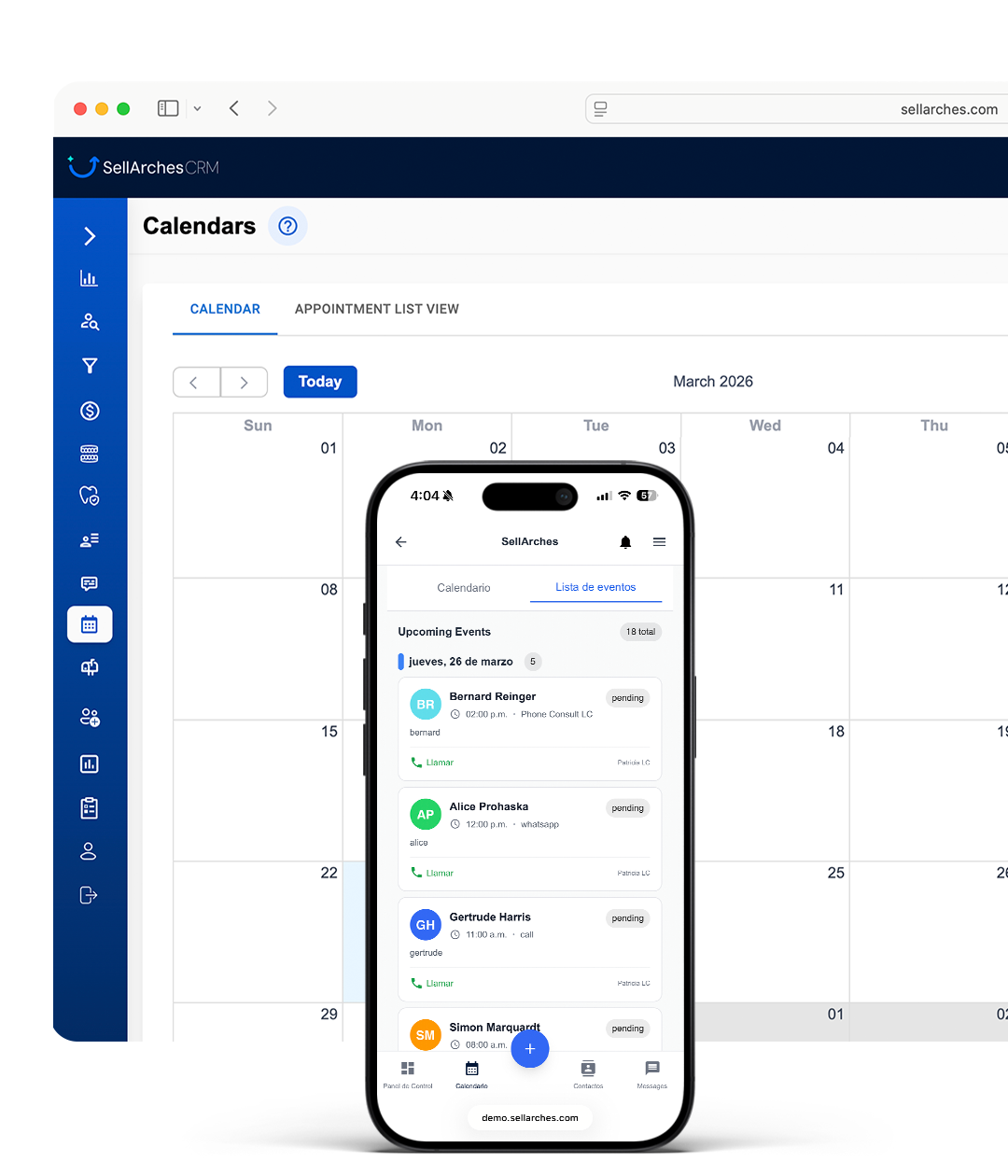The width and height of the screenshot is (1008, 1176).
Task: Switch to Calendario tab on phone
Action: tap(464, 588)
